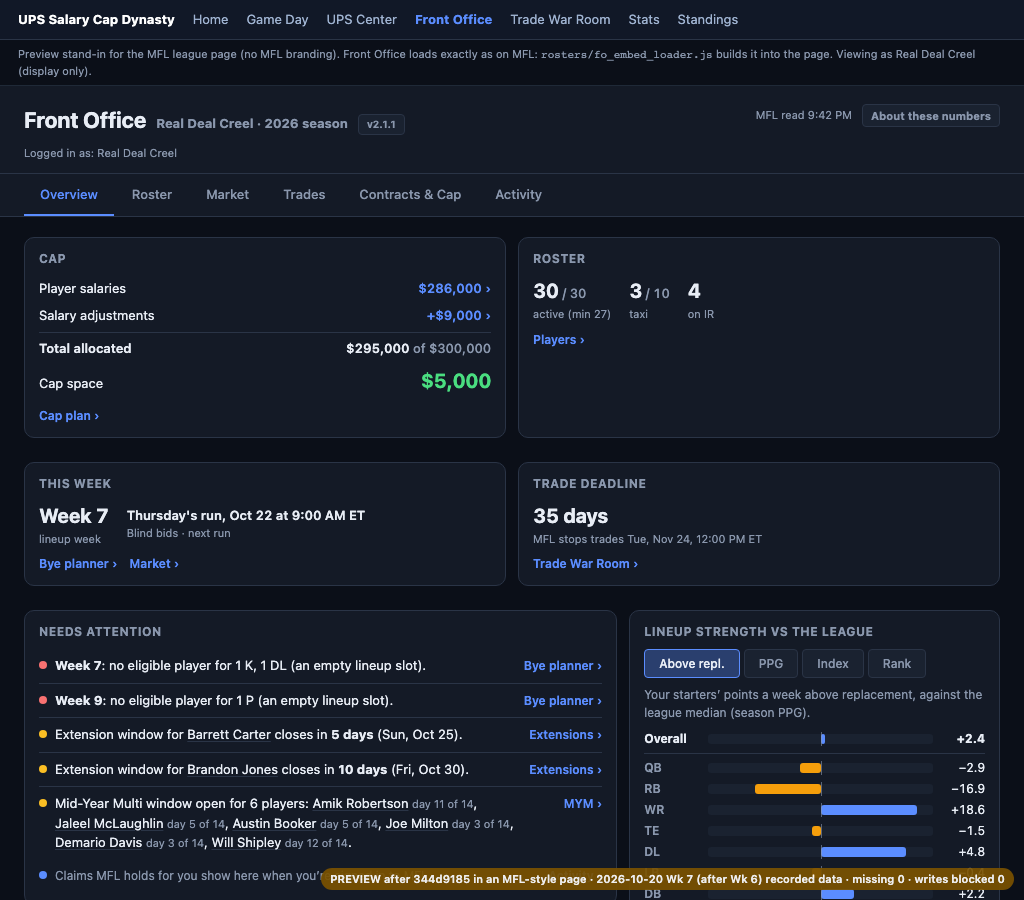View Standings from the top navigation
Viewport: 1024px width, 900px height.
tap(707, 20)
